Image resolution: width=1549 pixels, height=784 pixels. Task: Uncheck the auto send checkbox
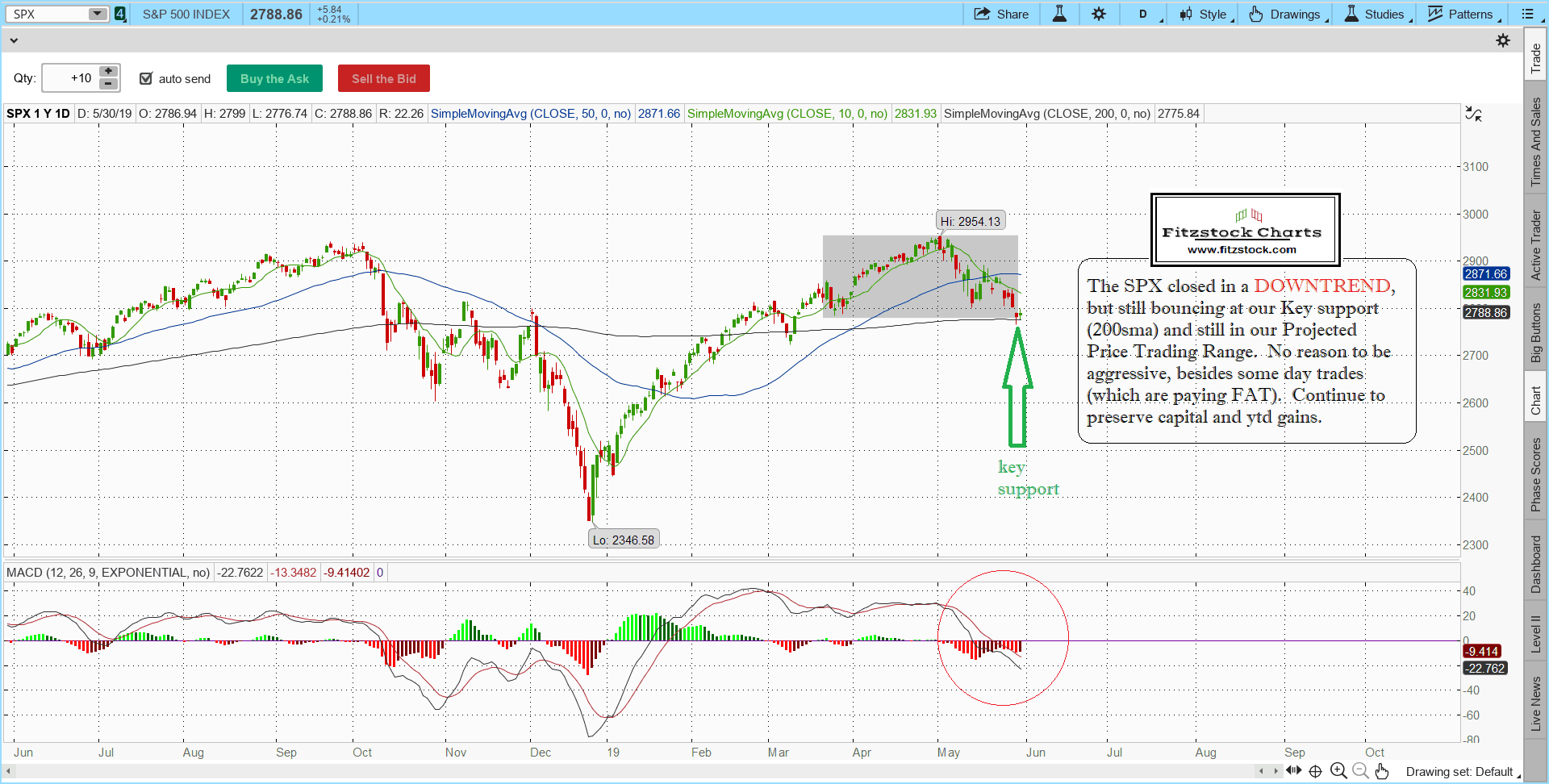tap(146, 78)
